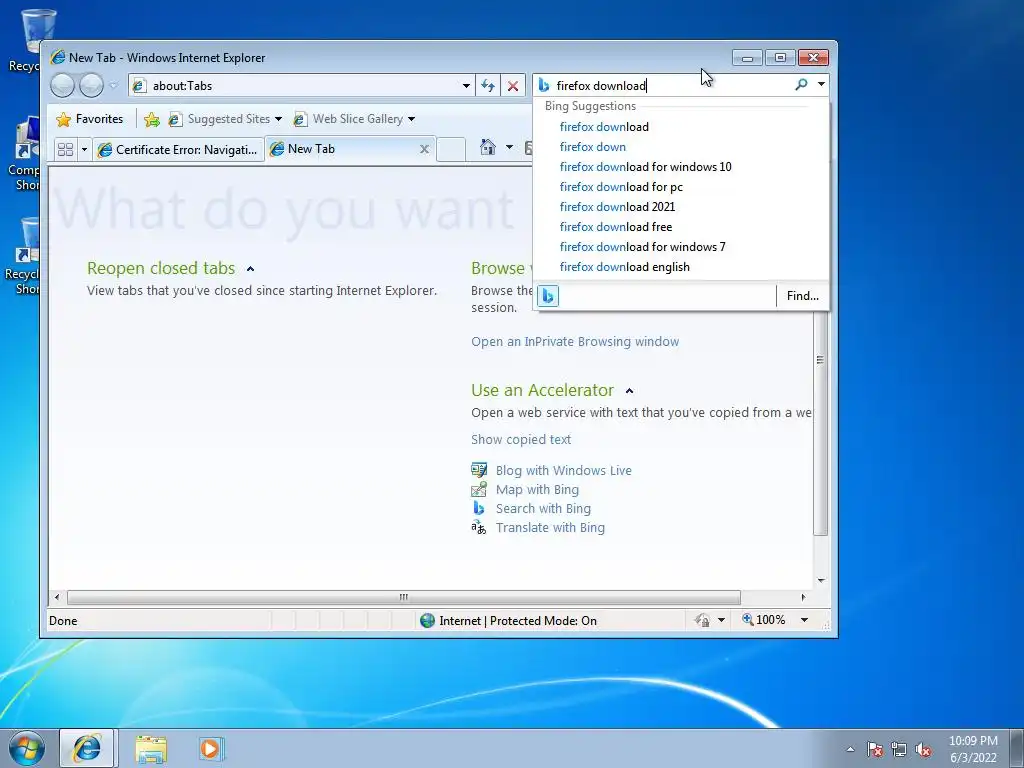The image size is (1024, 768).
Task: Open the Windows Start button
Action: 27,748
